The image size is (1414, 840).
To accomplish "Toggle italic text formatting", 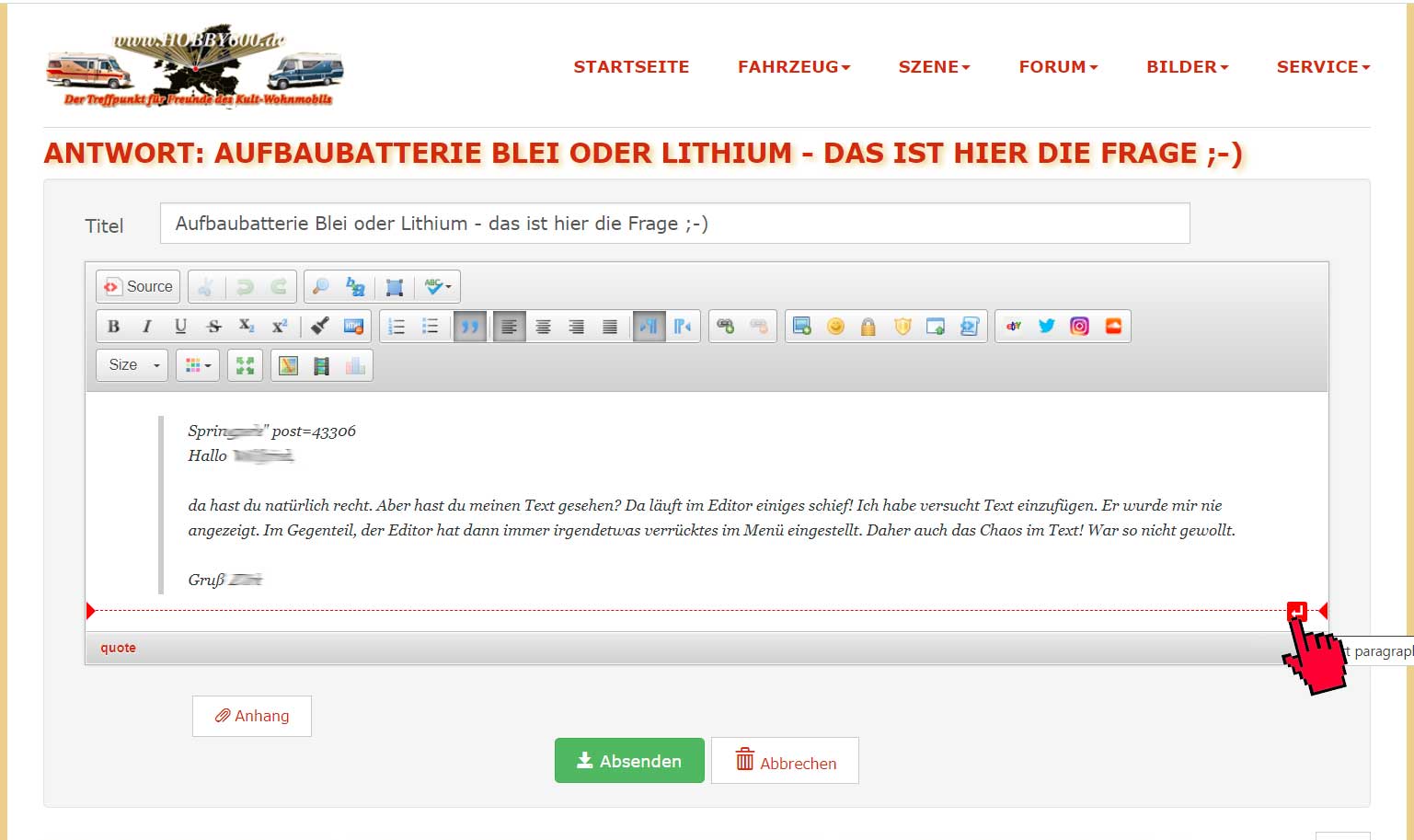I will click(146, 327).
